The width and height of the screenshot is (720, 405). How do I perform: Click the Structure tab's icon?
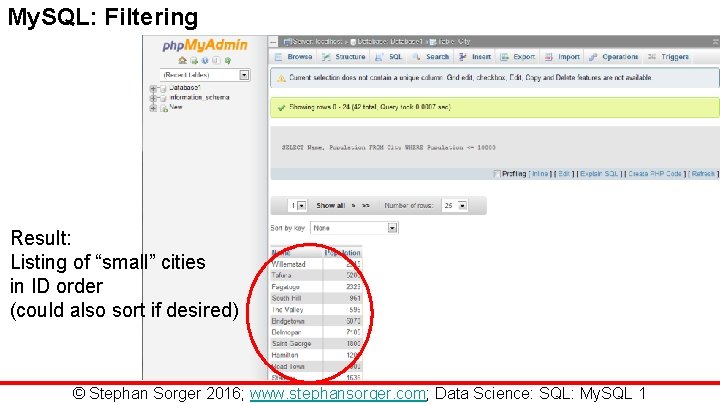326,56
